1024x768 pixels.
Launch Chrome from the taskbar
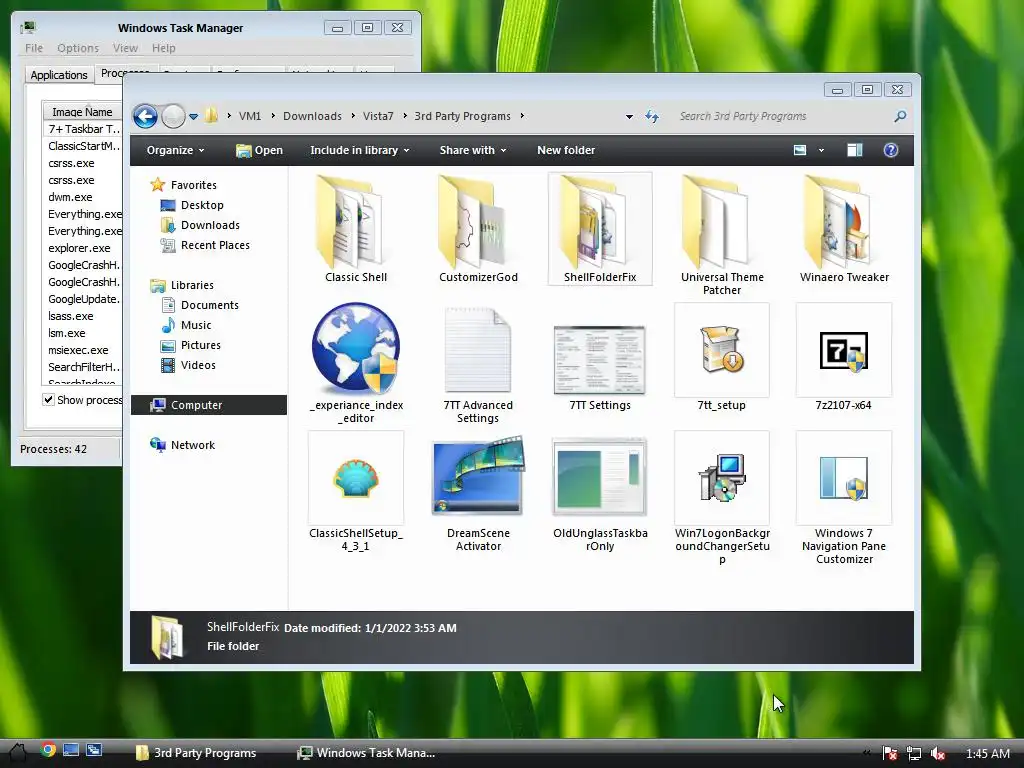[48, 750]
